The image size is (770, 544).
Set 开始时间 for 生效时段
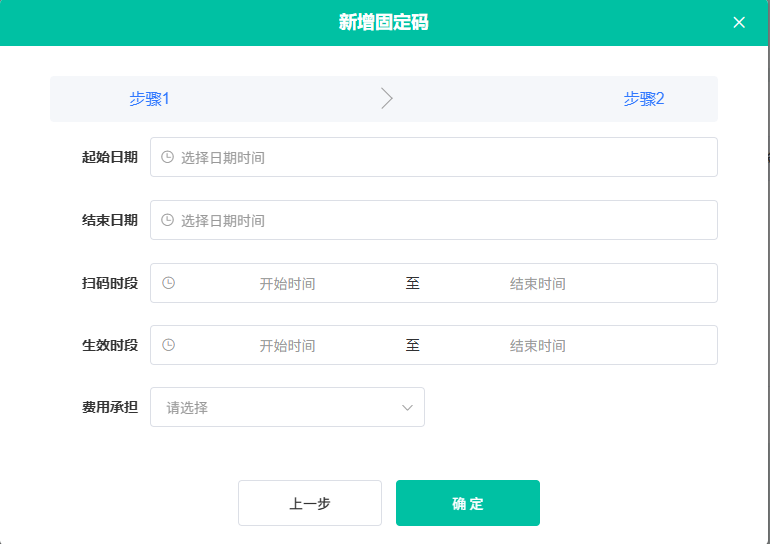(x=287, y=346)
